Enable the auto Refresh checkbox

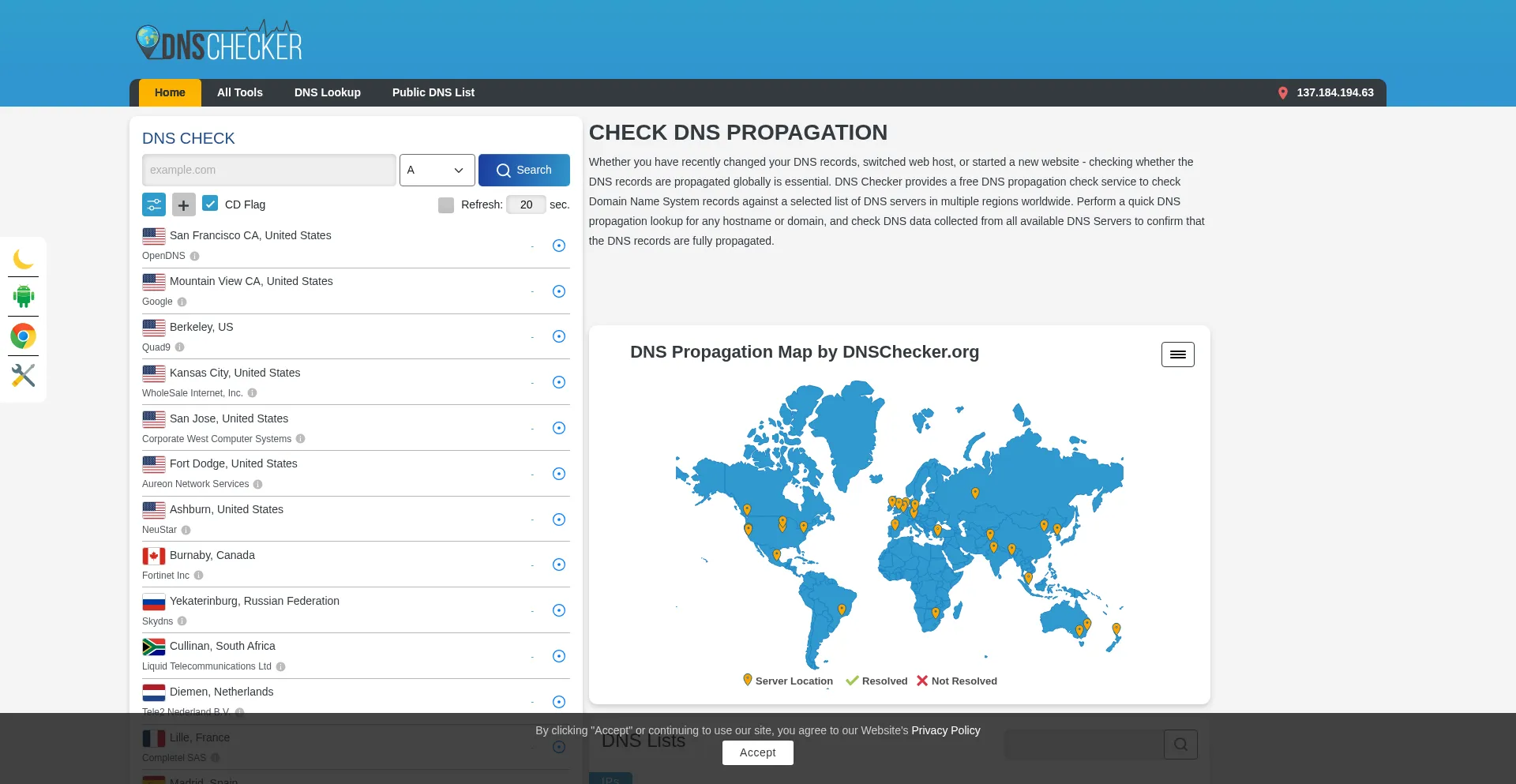coord(446,205)
